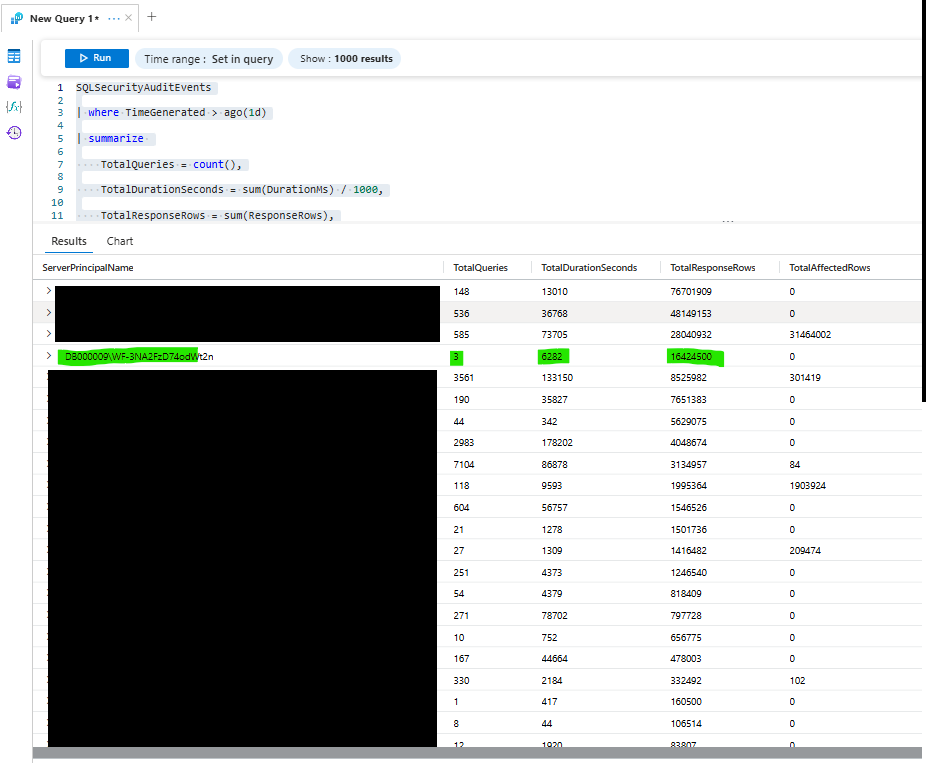The image size is (926, 763).
Task: Select the cell value 178202
Action: [557, 443]
